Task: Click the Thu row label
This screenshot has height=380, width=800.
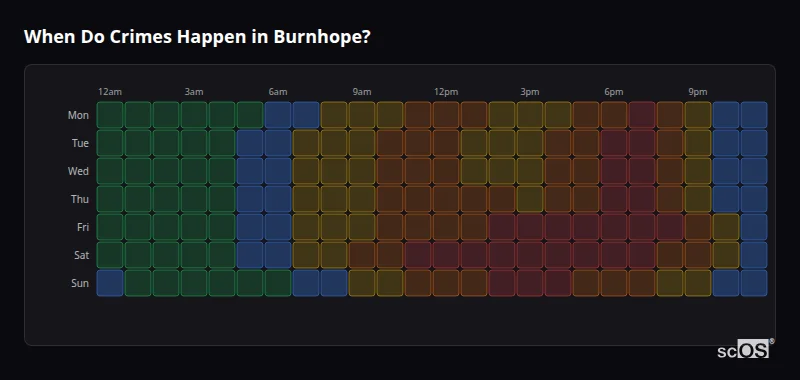Action: 80,199
